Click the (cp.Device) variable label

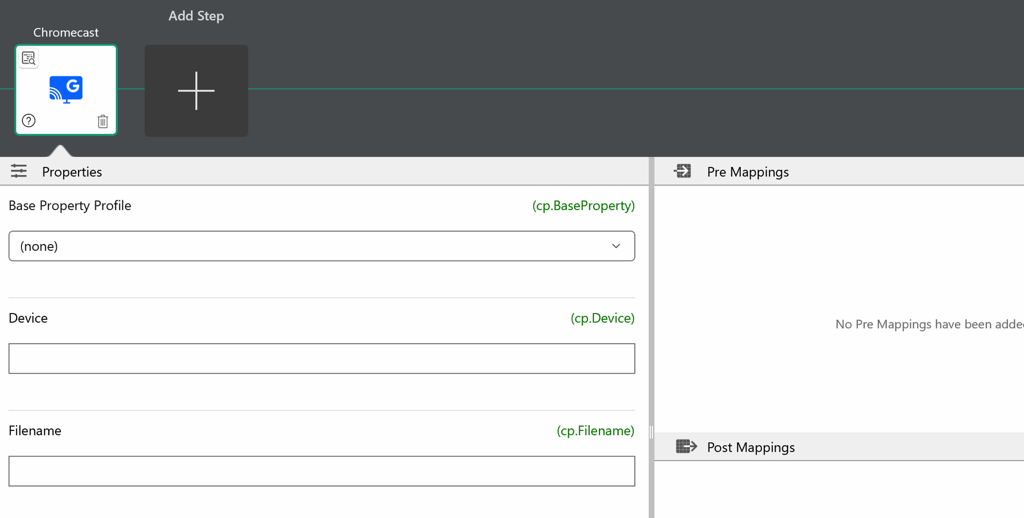(x=602, y=318)
